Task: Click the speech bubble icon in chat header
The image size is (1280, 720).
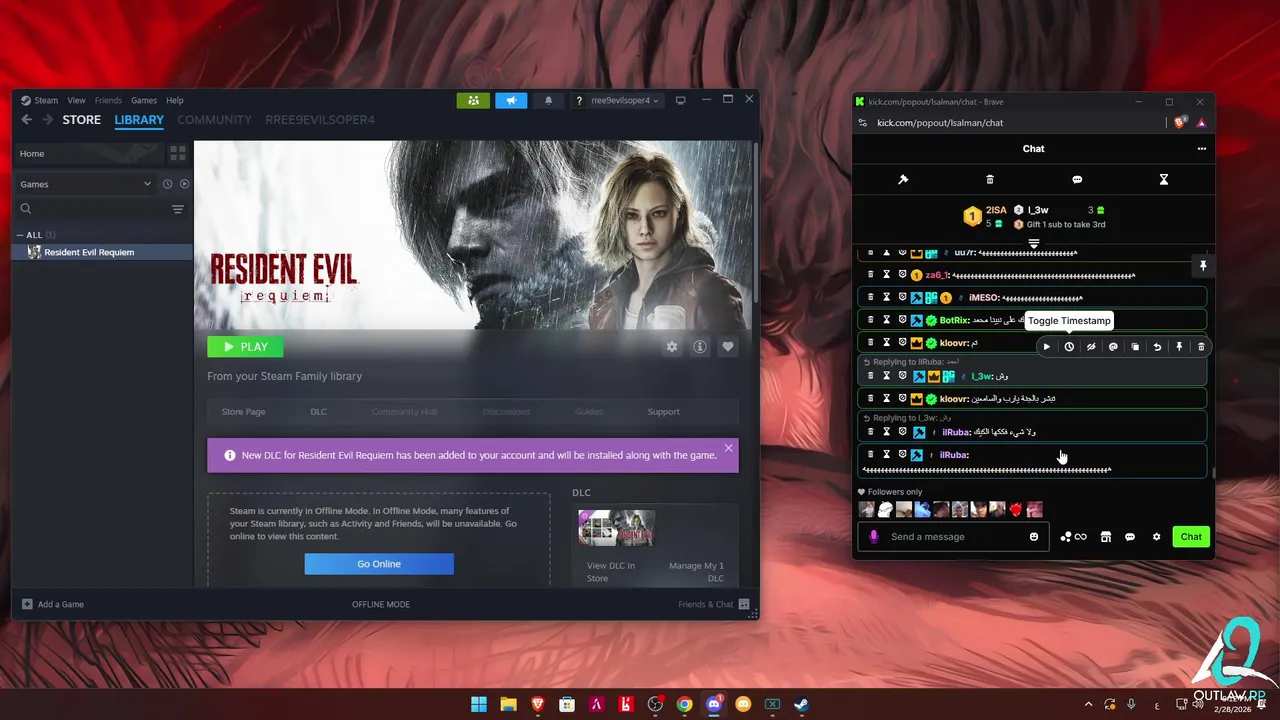Action: tap(1077, 180)
